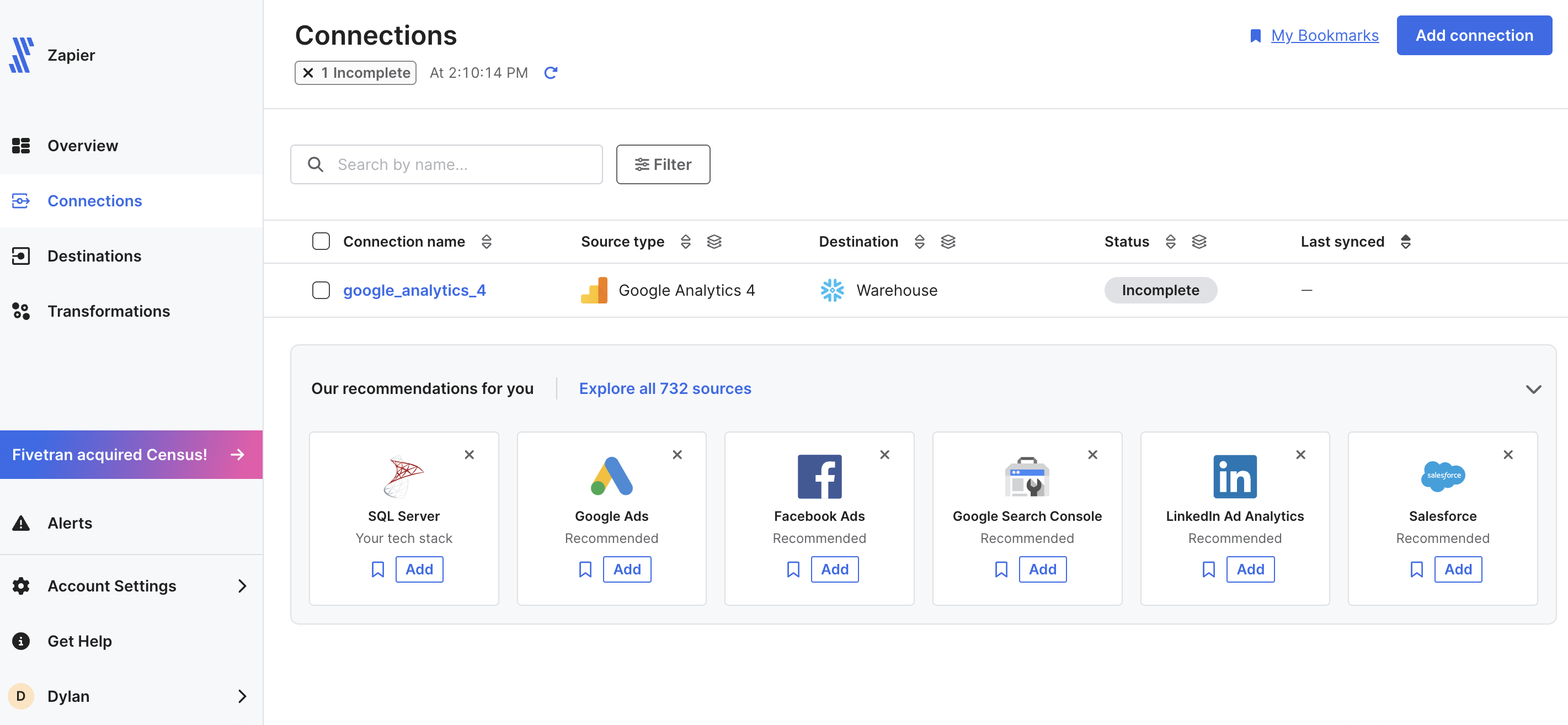Image resolution: width=1568 pixels, height=725 pixels.
Task: Open Fivetran acquired Census banner
Action: click(131, 455)
